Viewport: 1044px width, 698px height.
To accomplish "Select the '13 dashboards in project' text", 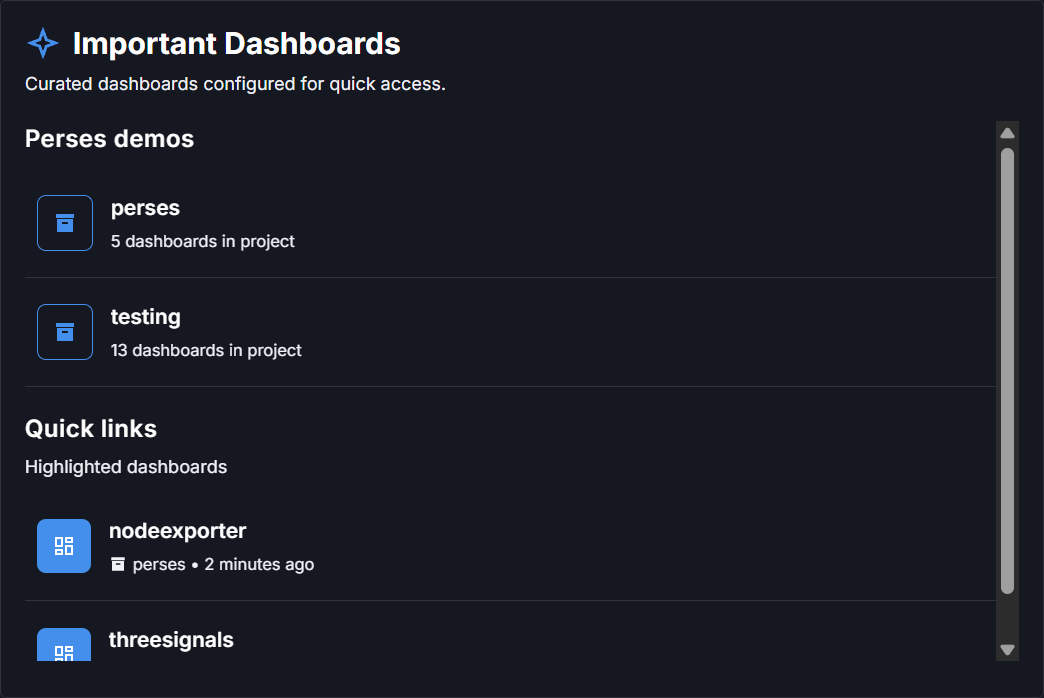I will click(x=206, y=350).
